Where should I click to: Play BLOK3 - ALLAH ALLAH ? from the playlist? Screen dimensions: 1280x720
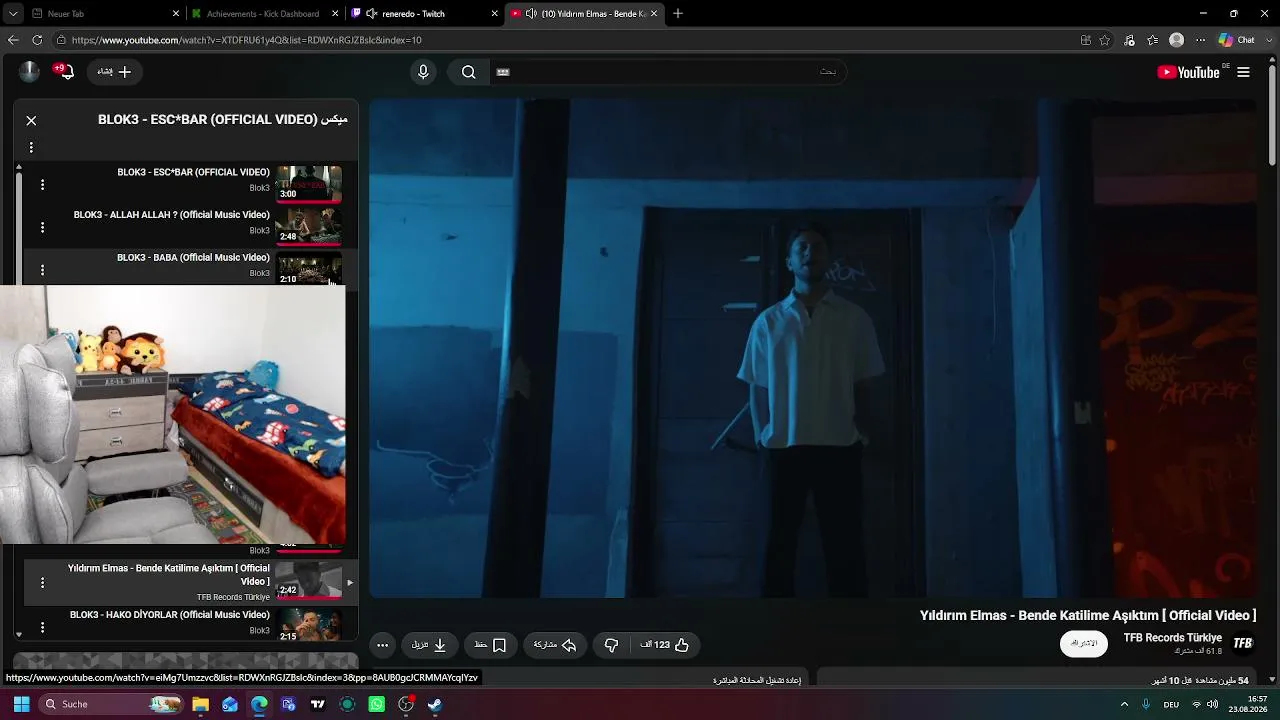click(x=172, y=215)
